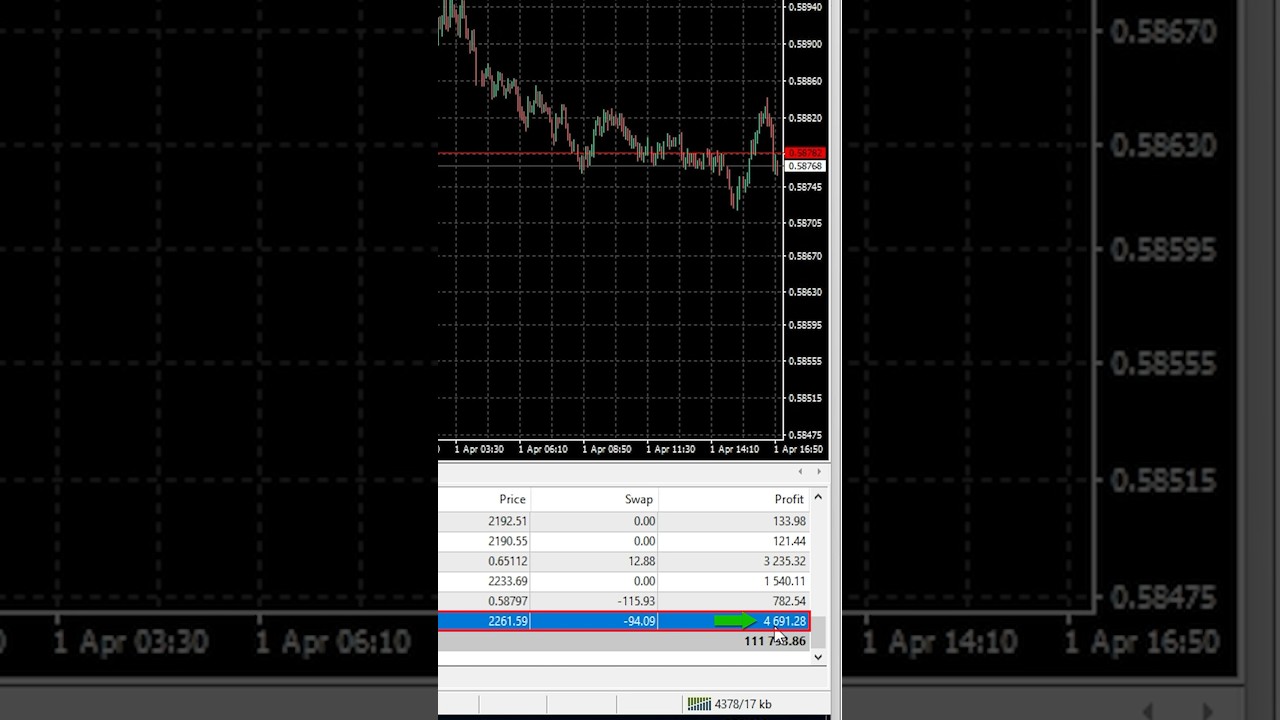The width and height of the screenshot is (1280, 720).
Task: Click the 1 Apr 08:50 time axis label
Action: coord(607,449)
